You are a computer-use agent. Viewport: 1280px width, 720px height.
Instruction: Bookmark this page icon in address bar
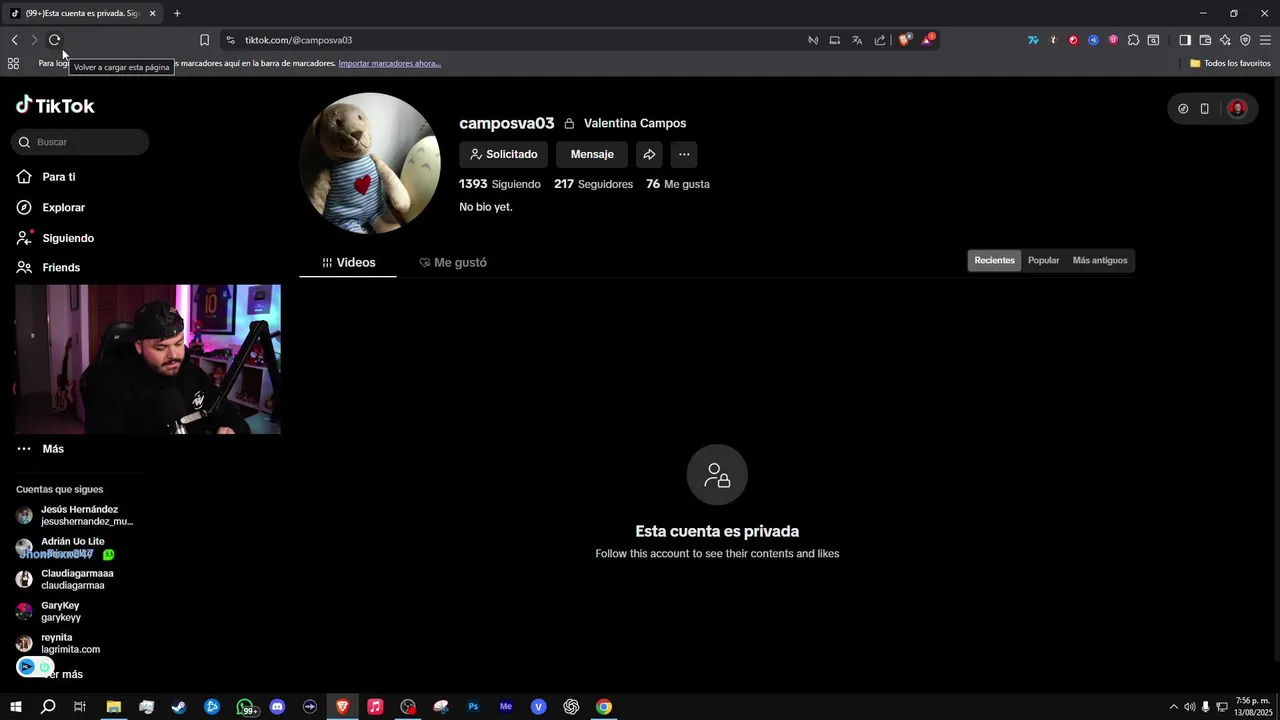point(204,40)
